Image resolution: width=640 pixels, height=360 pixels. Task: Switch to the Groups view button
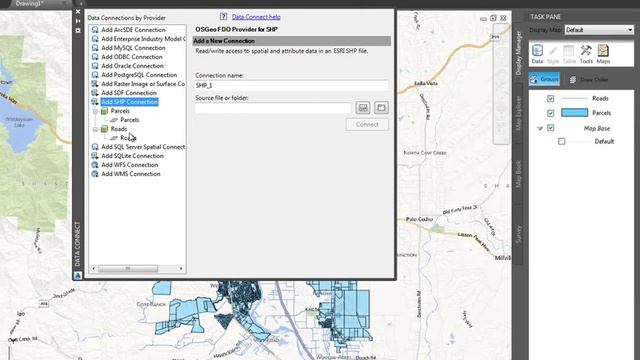click(544, 79)
